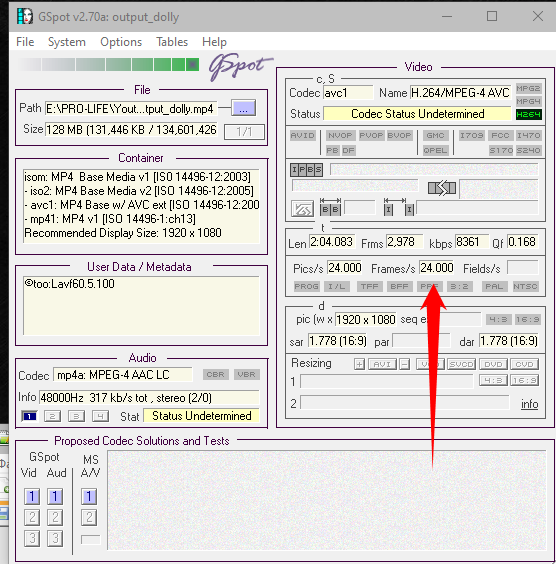This screenshot has height=564, width=556.
Task: Click the S240 colorimetry indicator
Action: (x=528, y=150)
